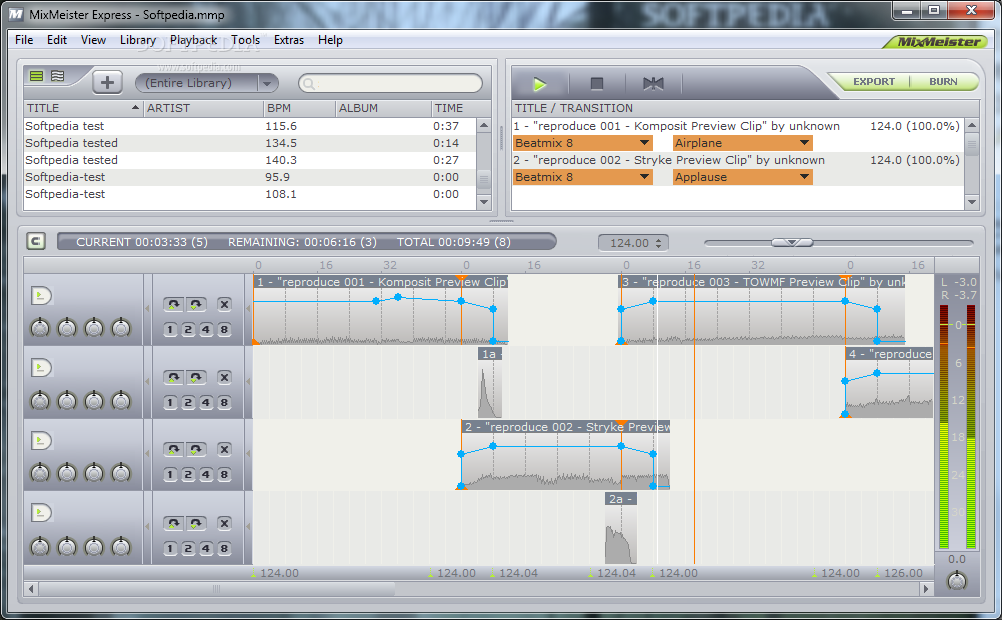
Task: Click first timeline track's move-down arrow icon
Action: (196, 304)
